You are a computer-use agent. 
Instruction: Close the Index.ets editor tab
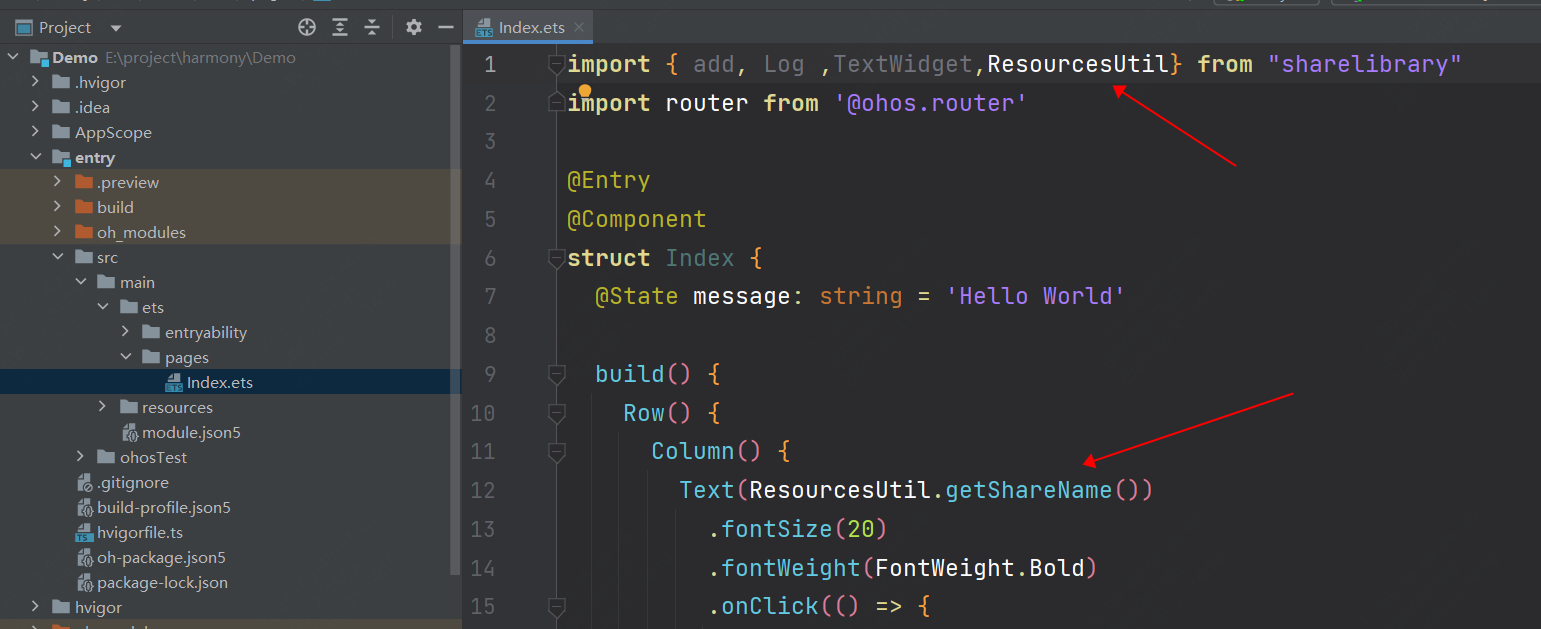pos(579,27)
